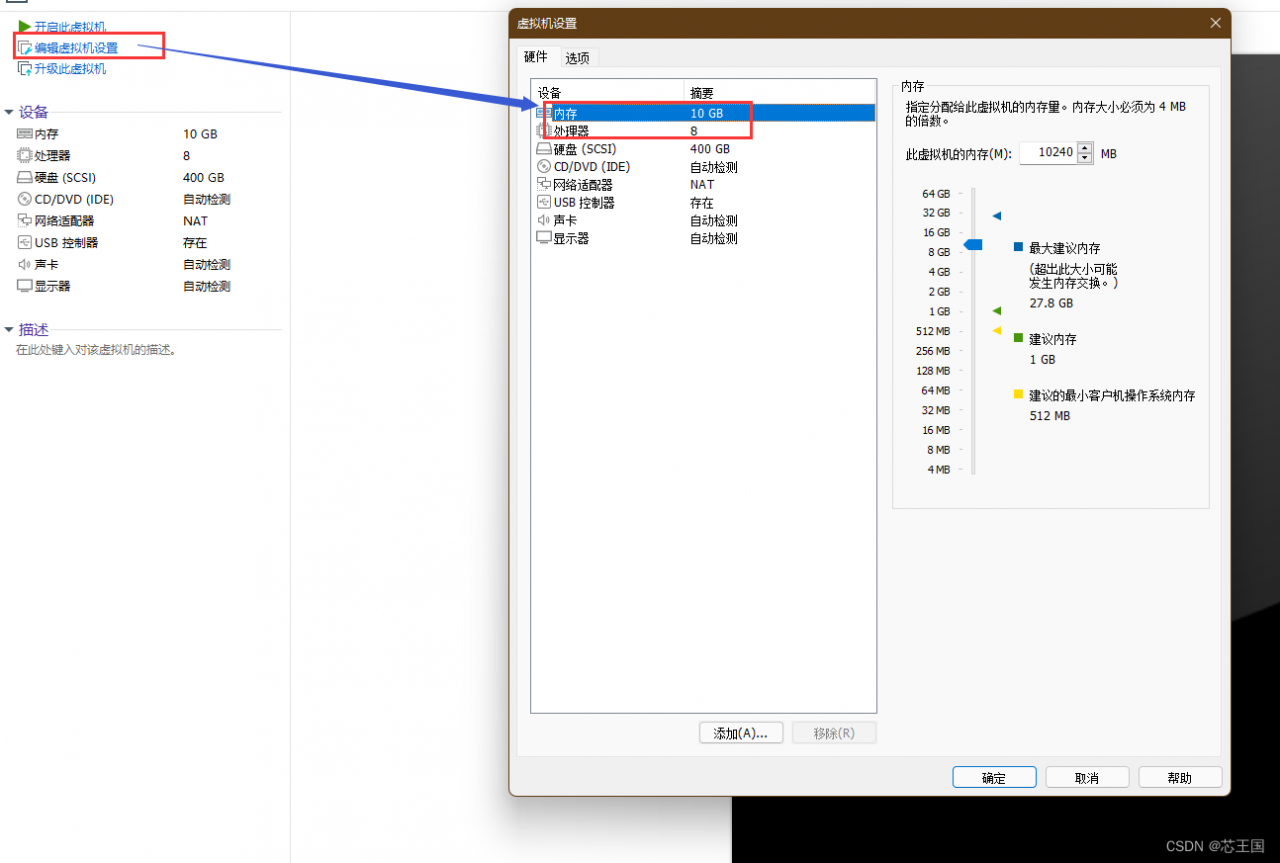Viewport: 1280px width, 863px height.
Task: Select the network adapter icon in dialog list
Action: (544, 185)
